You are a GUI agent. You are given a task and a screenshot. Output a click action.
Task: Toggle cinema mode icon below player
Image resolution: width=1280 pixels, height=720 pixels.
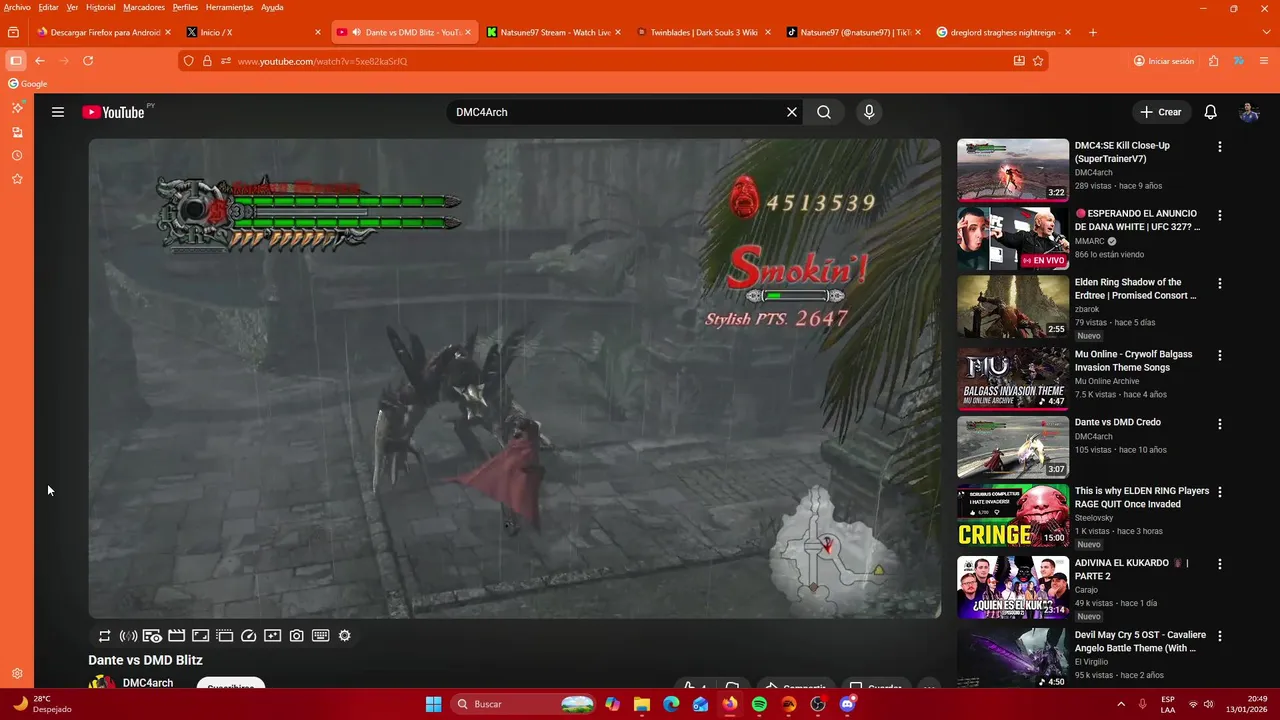coord(176,636)
